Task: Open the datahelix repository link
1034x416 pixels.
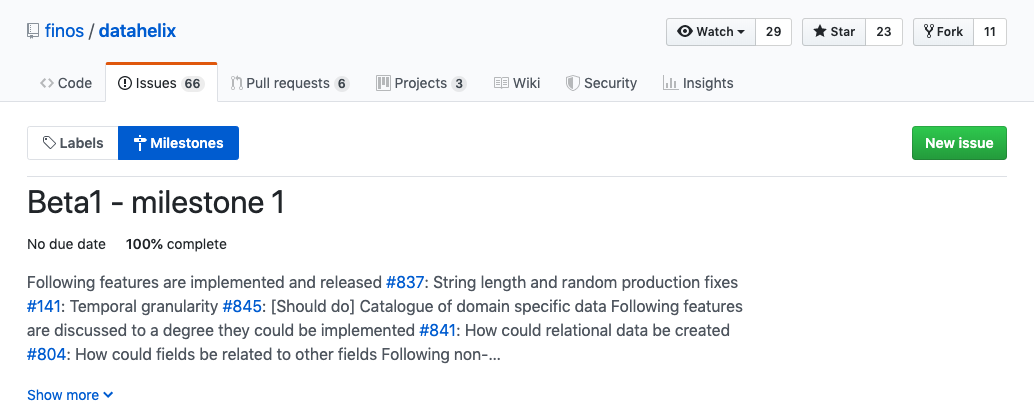Action: click(137, 31)
